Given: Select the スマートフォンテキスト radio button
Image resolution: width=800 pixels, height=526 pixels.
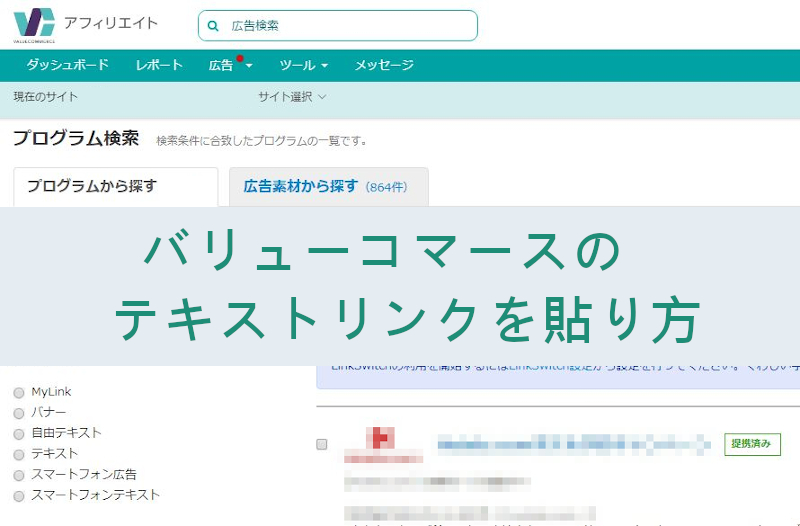Looking at the screenshot, I should tap(19, 496).
